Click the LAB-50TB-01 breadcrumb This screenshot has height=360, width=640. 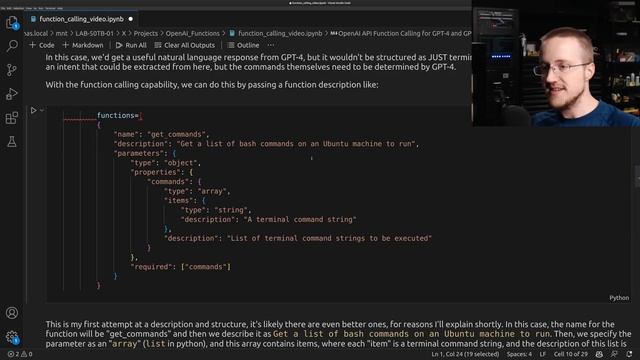click(x=94, y=33)
